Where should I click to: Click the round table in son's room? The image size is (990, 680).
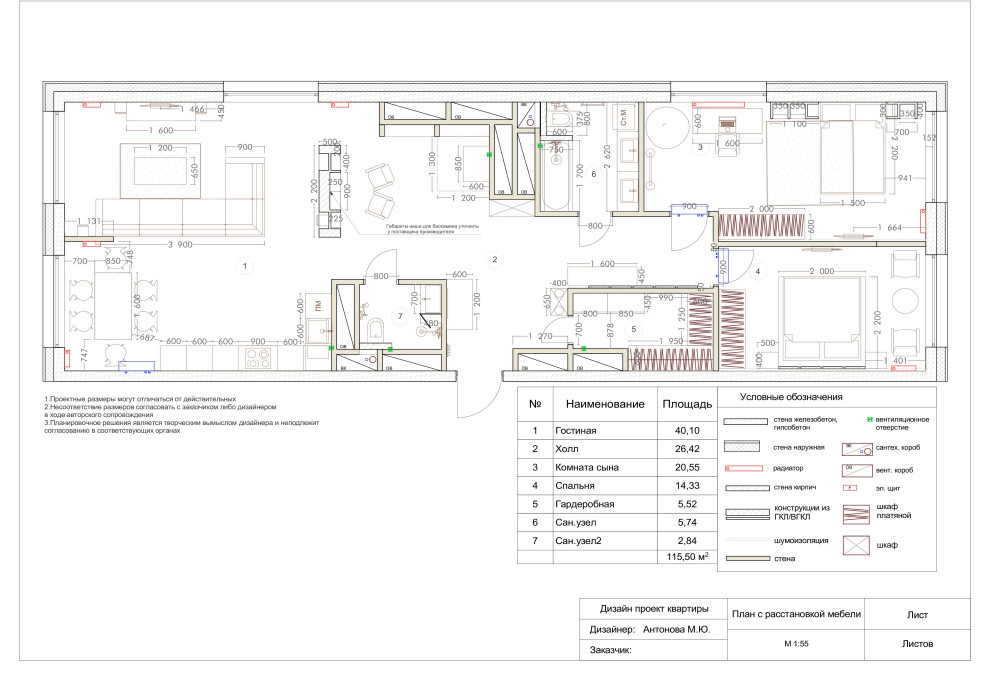[666, 128]
